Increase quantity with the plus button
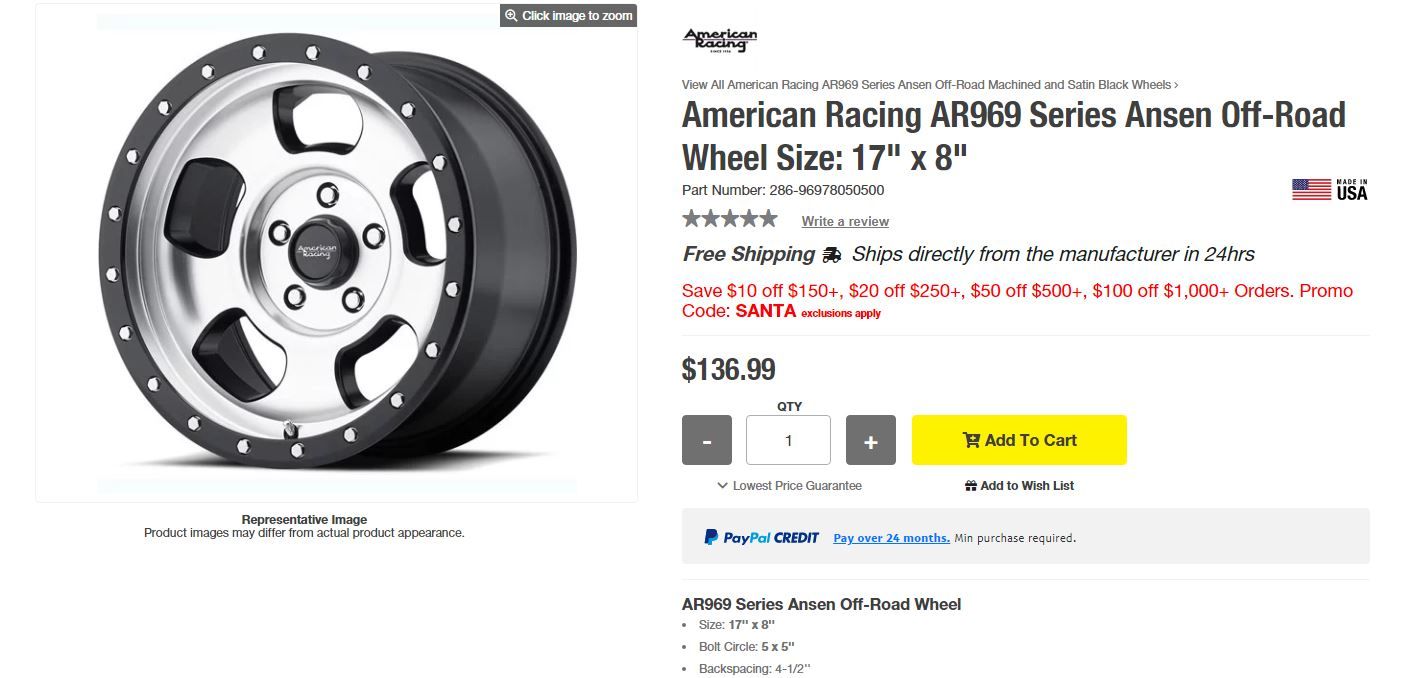 pos(870,440)
